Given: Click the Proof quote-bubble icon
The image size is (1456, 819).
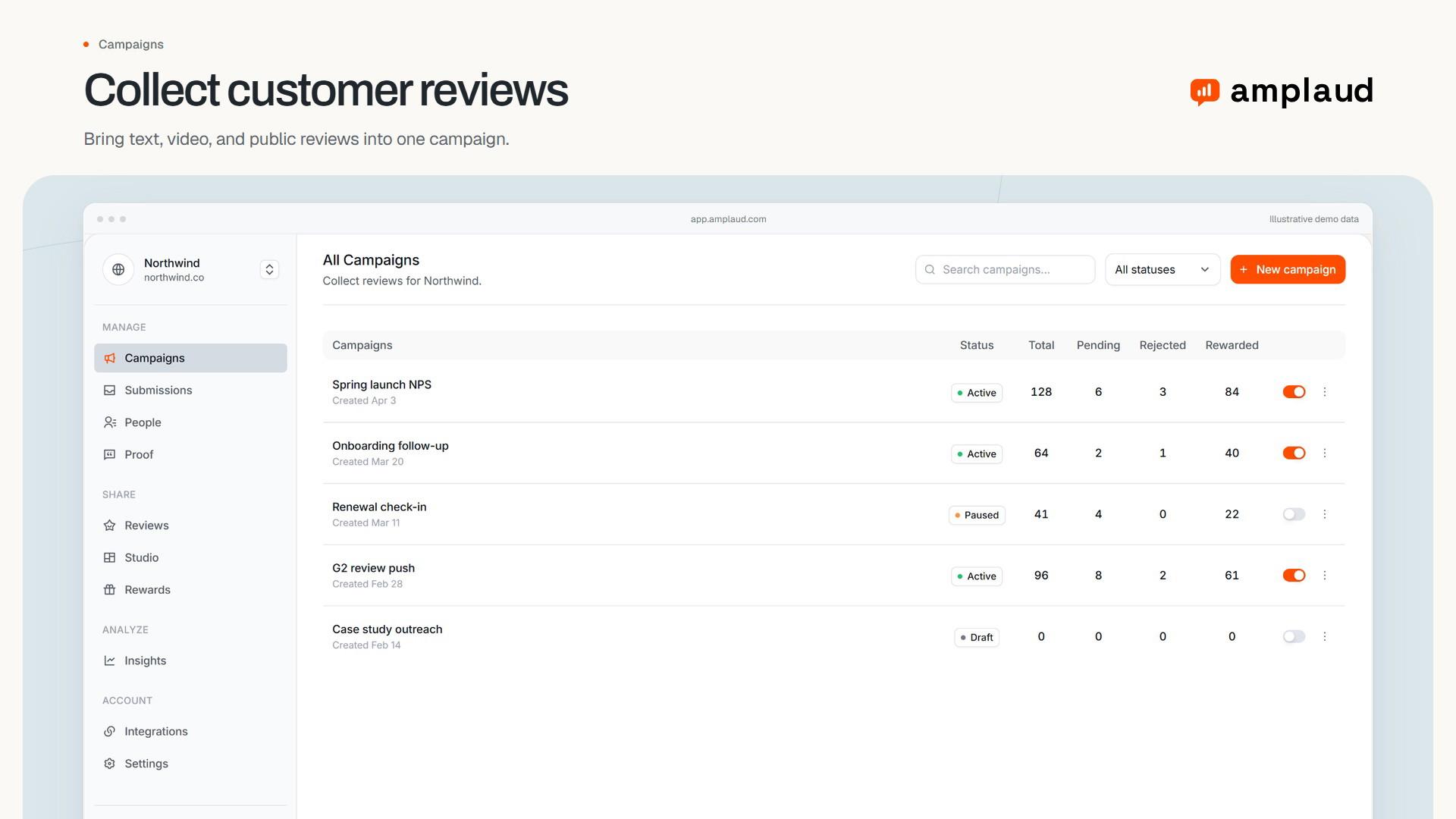Looking at the screenshot, I should (110, 454).
